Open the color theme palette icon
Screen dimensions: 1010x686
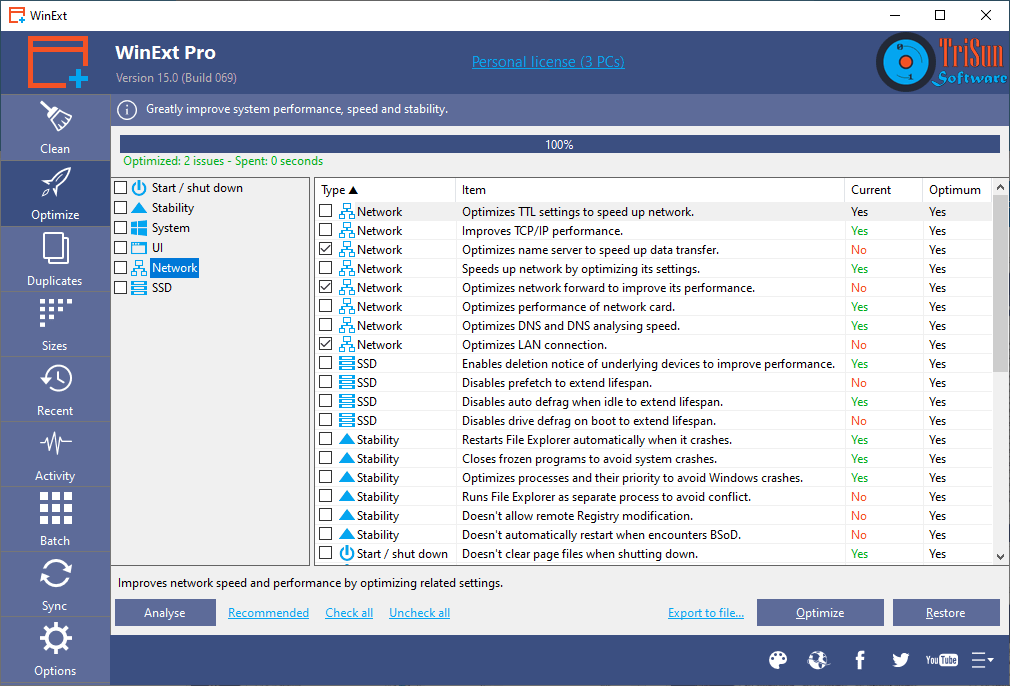click(778, 660)
